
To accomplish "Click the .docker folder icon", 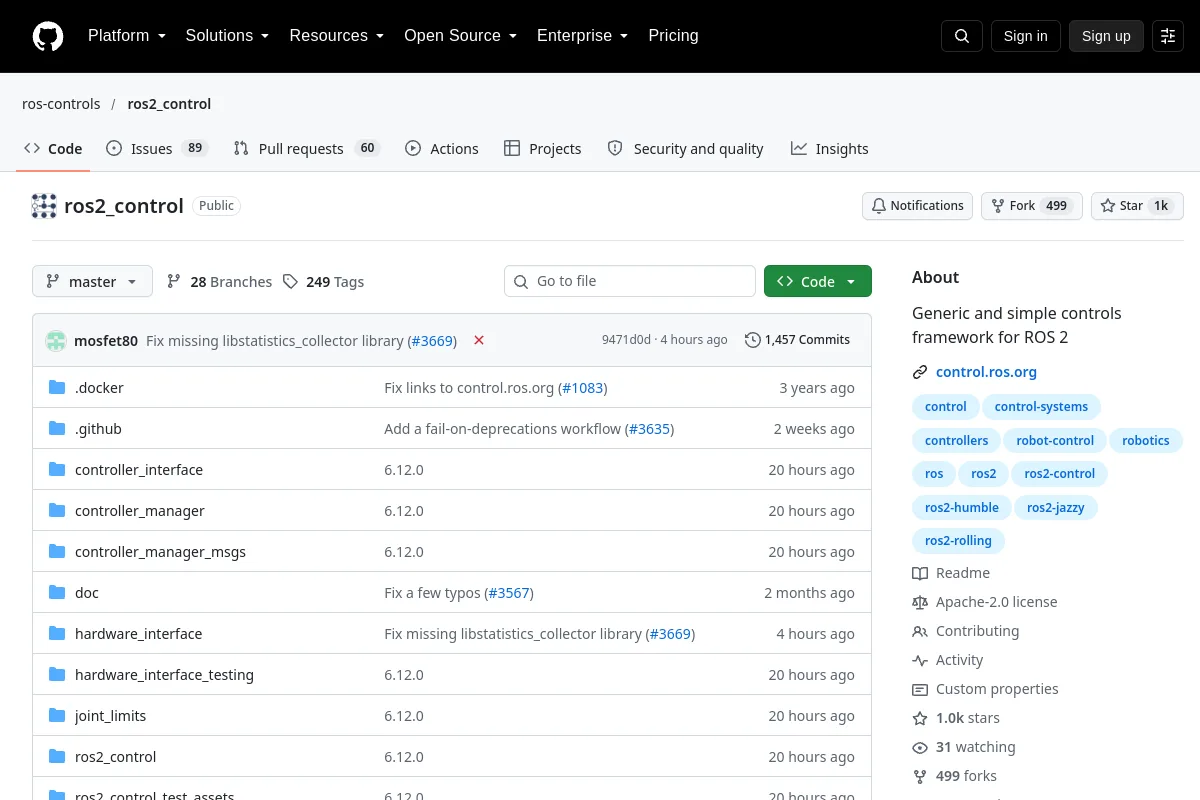I will (x=57, y=388).
